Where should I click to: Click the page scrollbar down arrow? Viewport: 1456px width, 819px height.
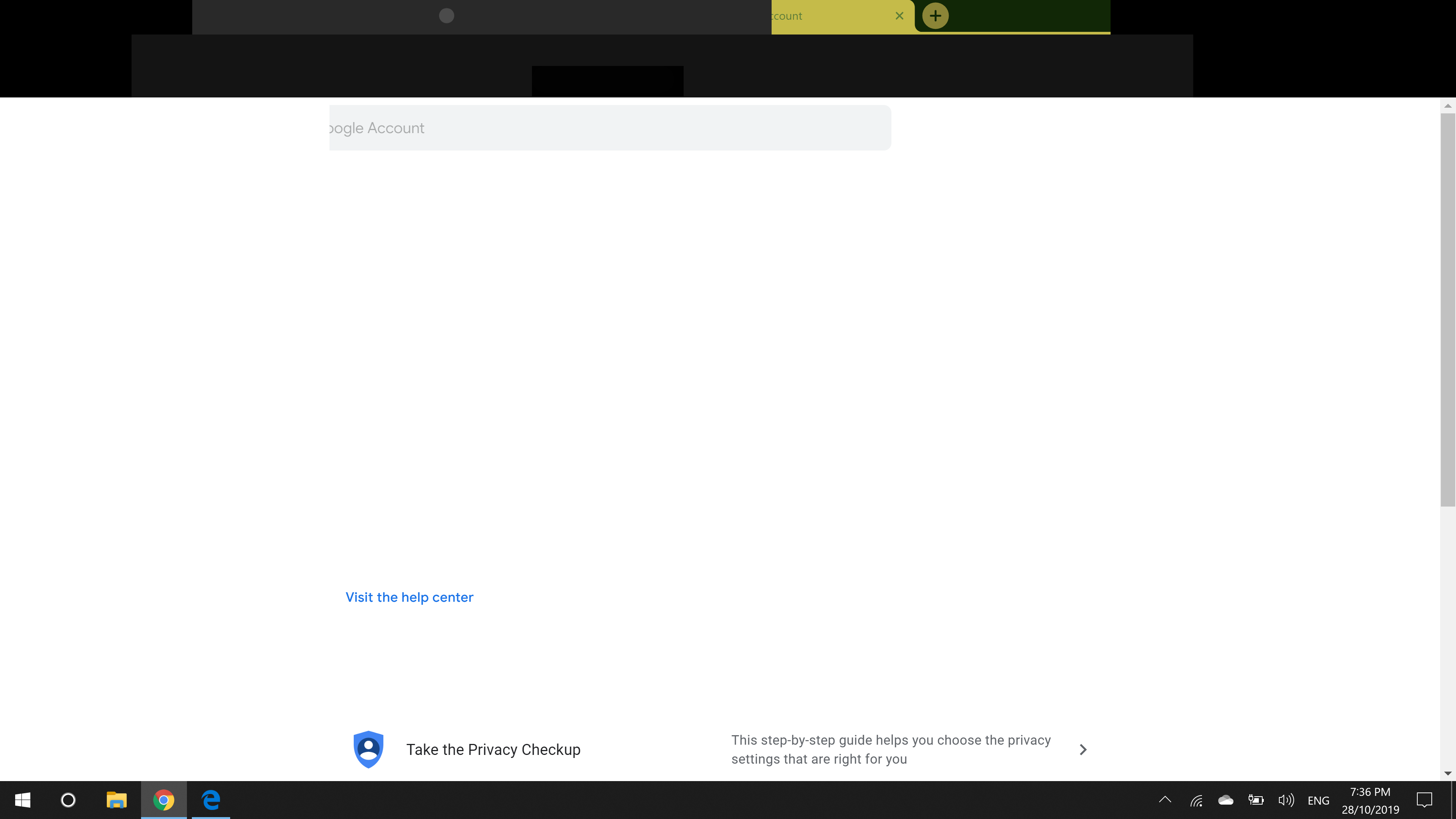pyautogui.click(x=1448, y=773)
